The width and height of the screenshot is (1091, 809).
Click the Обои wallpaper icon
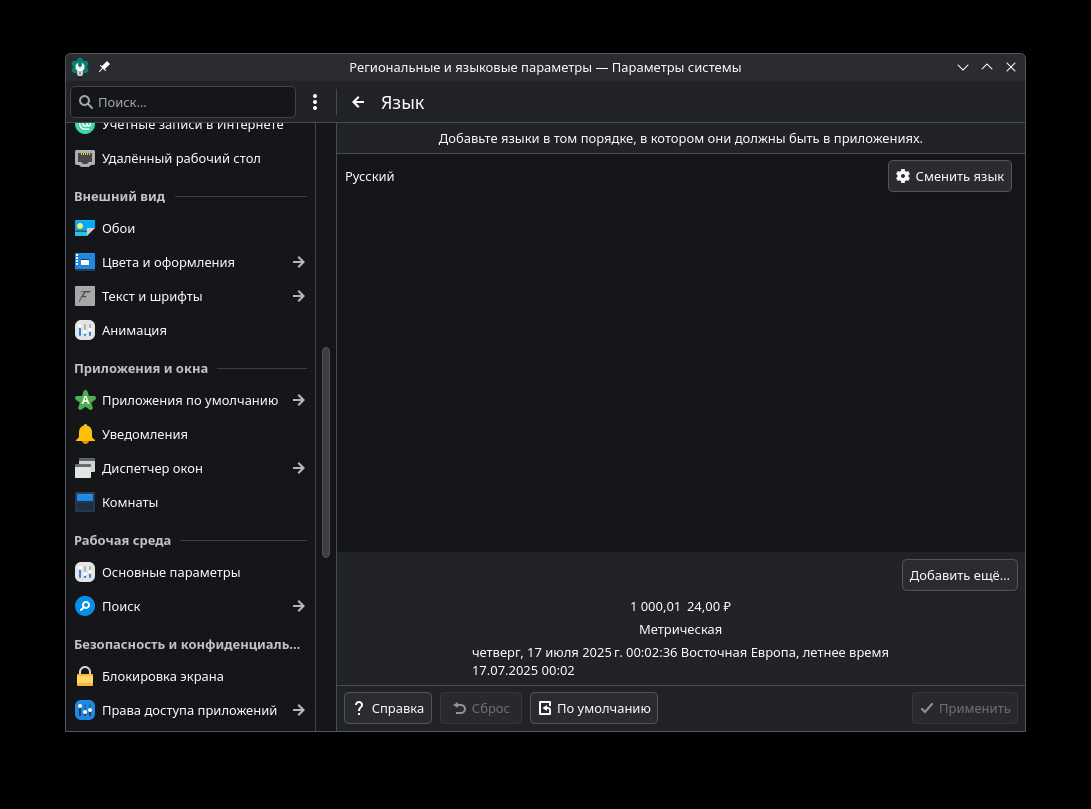click(85, 228)
